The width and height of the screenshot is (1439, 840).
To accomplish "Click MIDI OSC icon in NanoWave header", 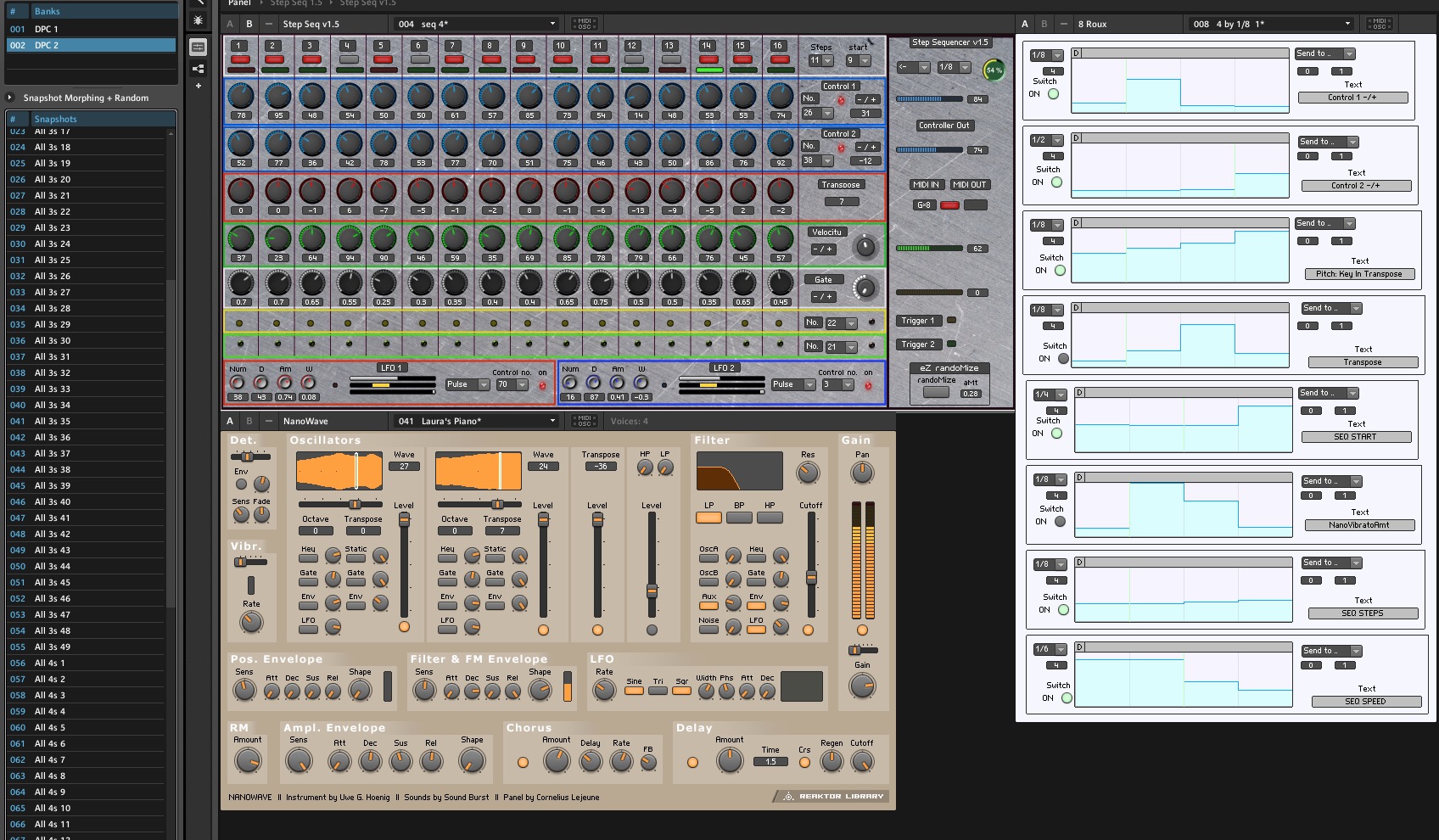I will (585, 421).
